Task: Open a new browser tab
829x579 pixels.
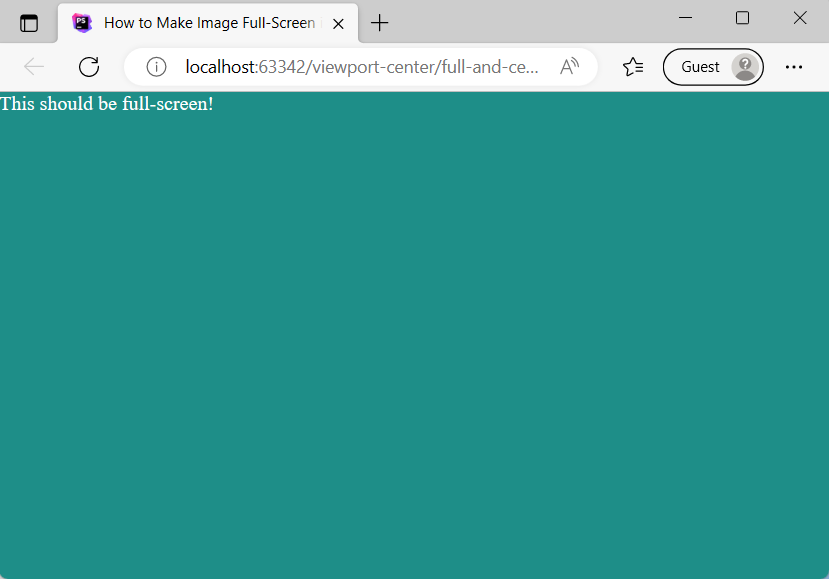Action: pyautogui.click(x=379, y=22)
